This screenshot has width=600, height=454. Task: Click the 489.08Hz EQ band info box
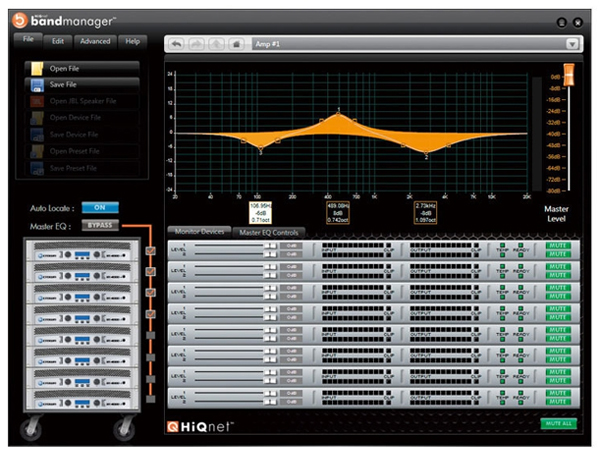[338, 213]
